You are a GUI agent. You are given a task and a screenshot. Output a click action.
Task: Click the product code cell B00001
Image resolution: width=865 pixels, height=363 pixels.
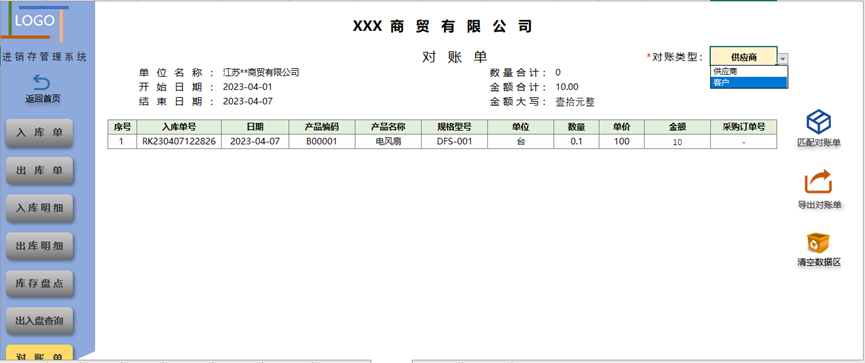click(x=322, y=141)
